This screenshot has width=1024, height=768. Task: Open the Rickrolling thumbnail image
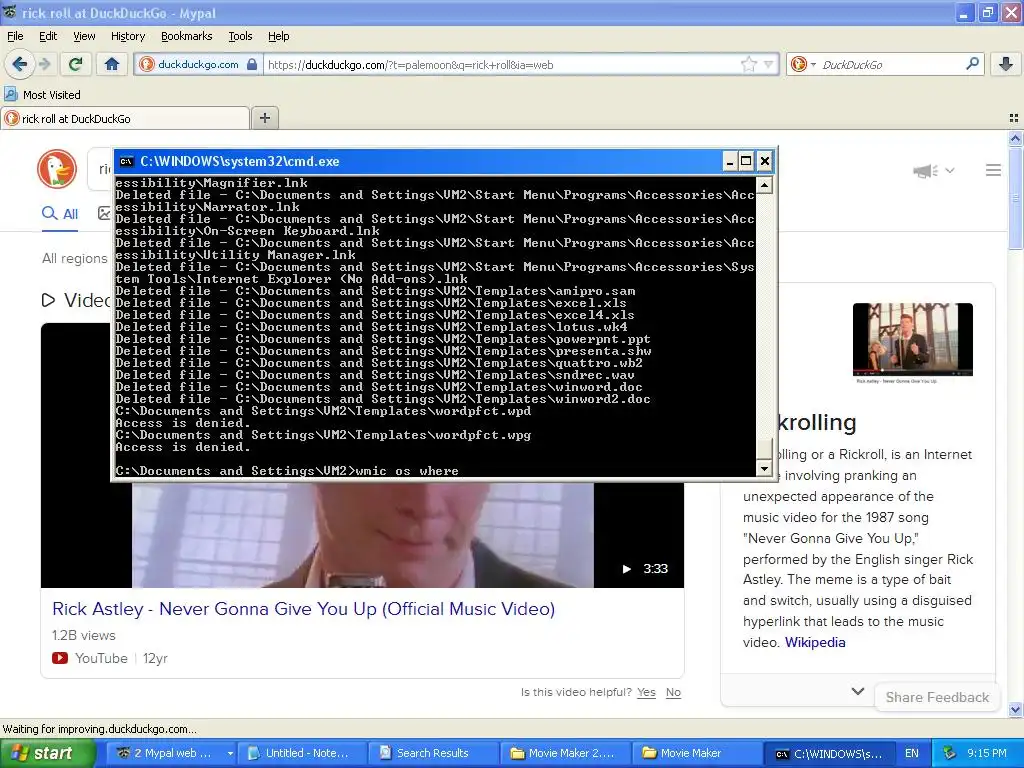point(912,340)
